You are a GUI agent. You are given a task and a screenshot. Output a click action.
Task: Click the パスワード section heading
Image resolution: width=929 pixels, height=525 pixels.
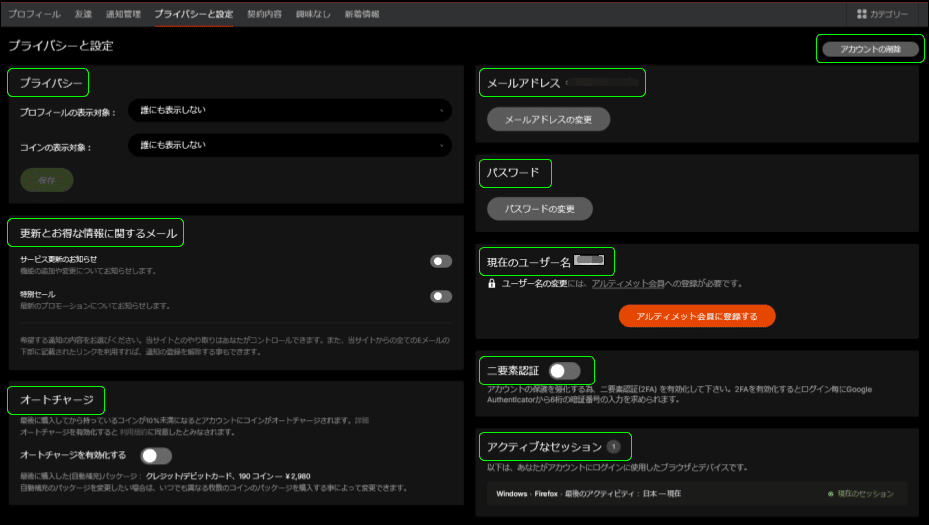pos(513,173)
